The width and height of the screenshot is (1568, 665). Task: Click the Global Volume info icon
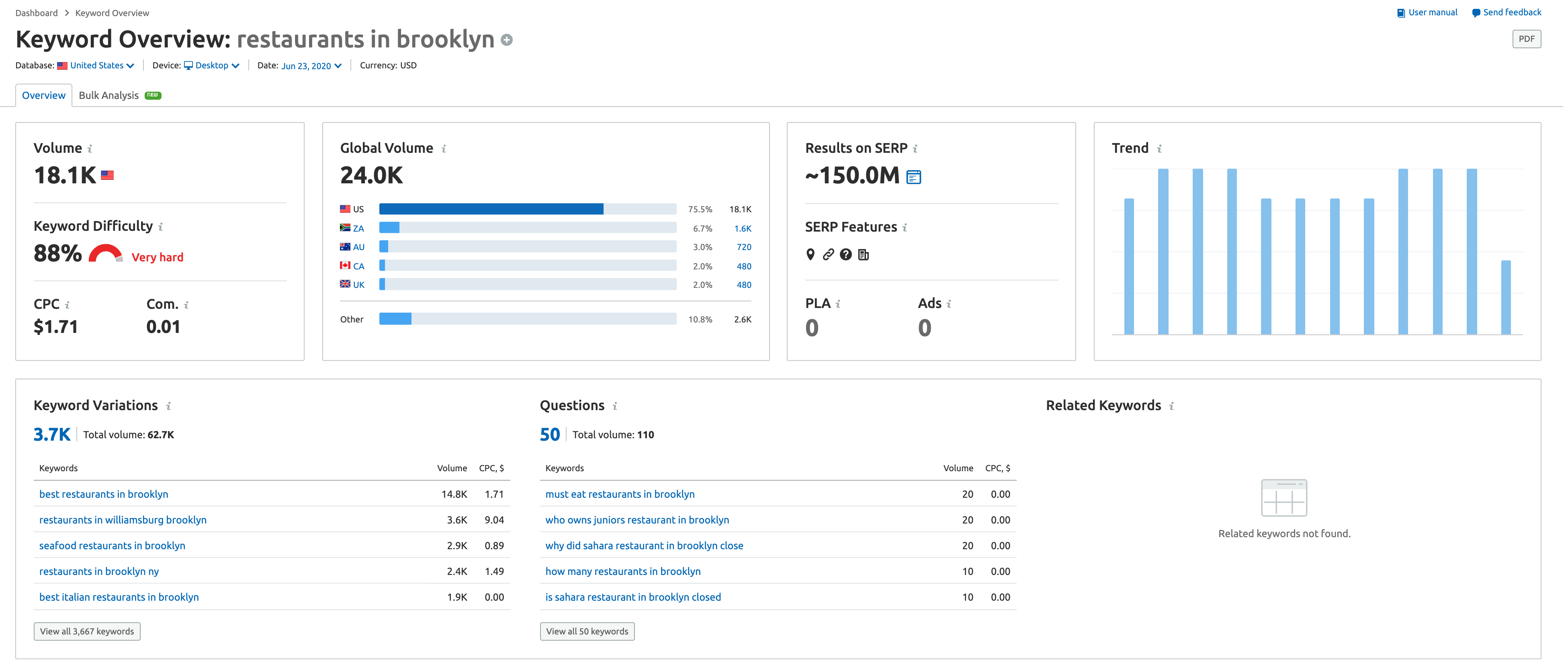[444, 149]
